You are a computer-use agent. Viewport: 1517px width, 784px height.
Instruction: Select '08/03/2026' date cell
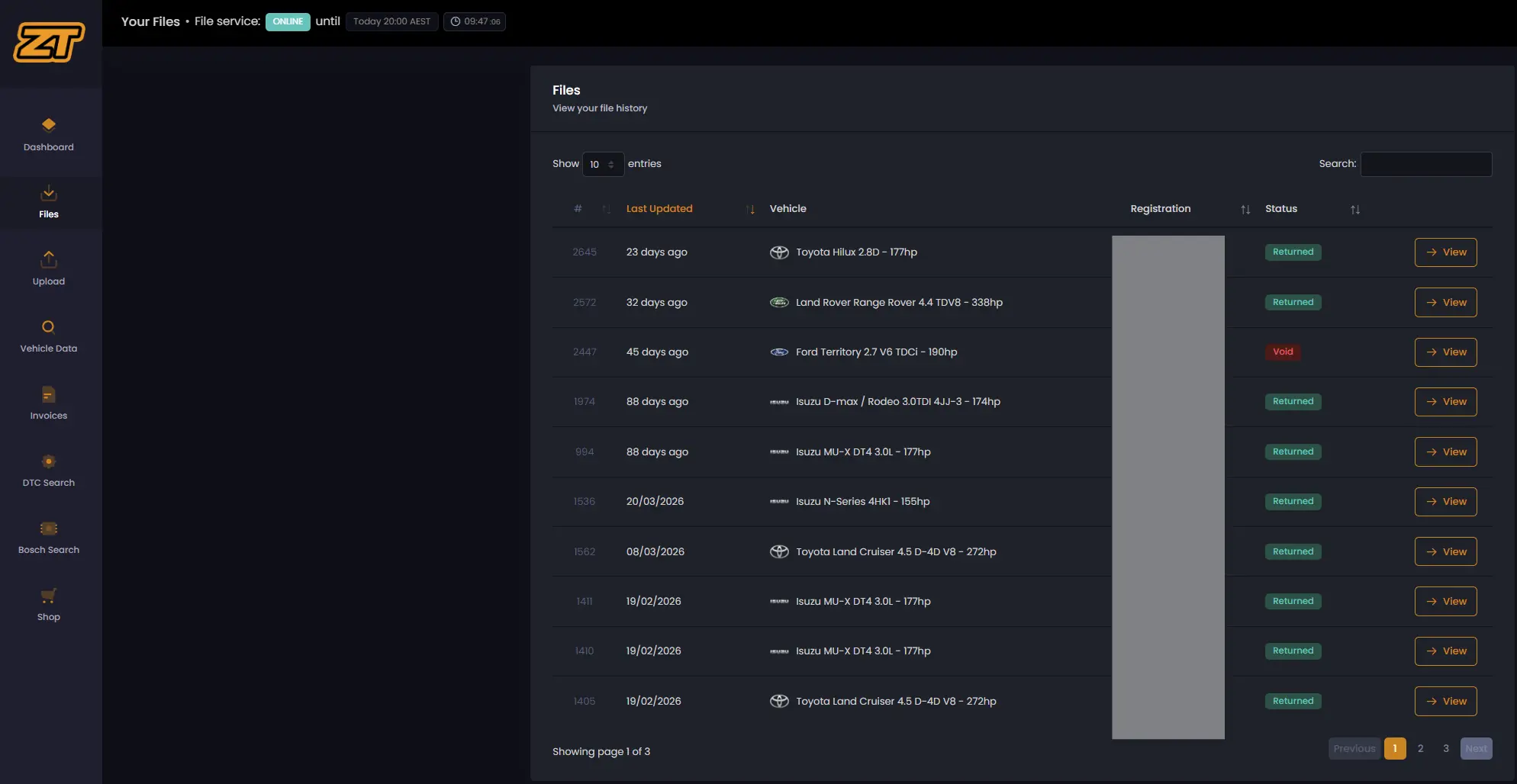pos(655,551)
